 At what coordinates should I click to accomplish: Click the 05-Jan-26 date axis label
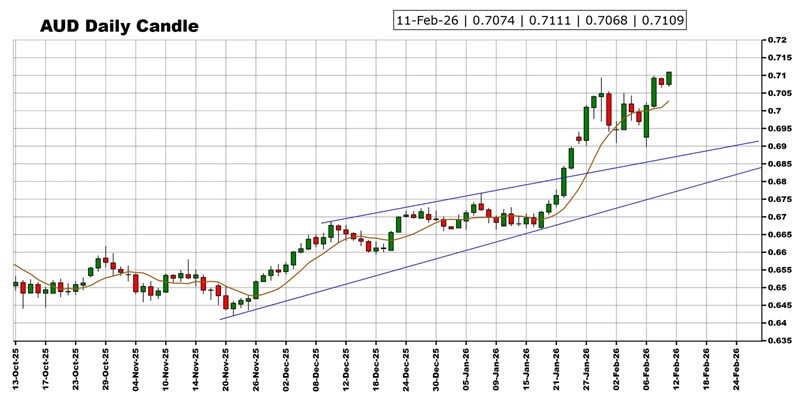[x=466, y=370]
